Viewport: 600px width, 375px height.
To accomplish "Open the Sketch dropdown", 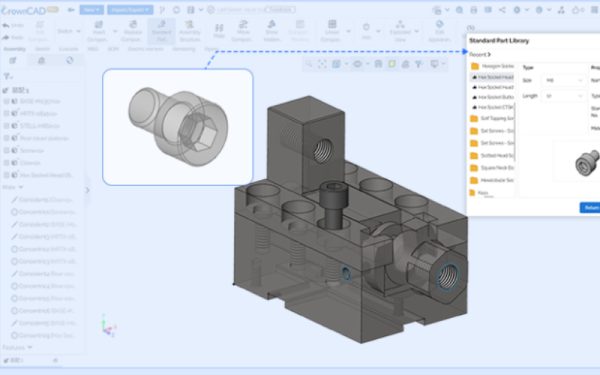I will click(69, 31).
